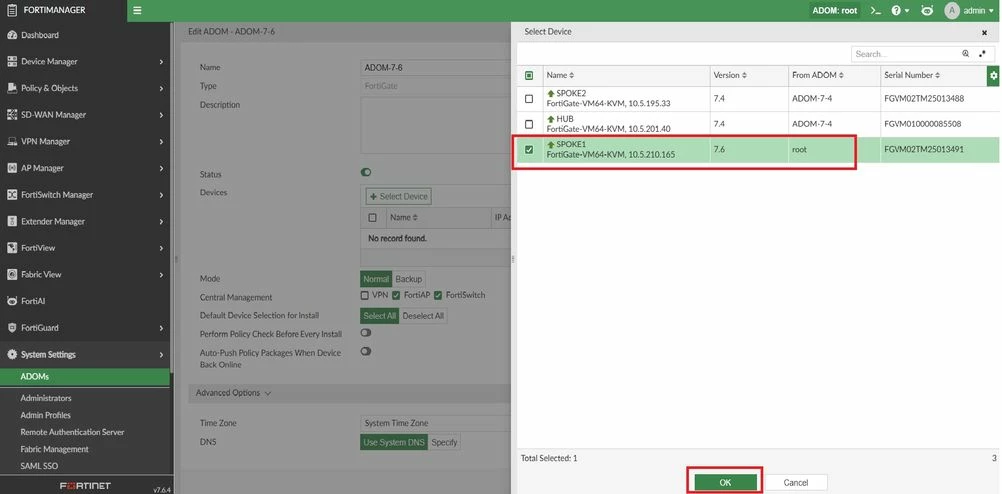Click the FortiAI sidebar icon
The image size is (1002, 494).
(x=12, y=301)
